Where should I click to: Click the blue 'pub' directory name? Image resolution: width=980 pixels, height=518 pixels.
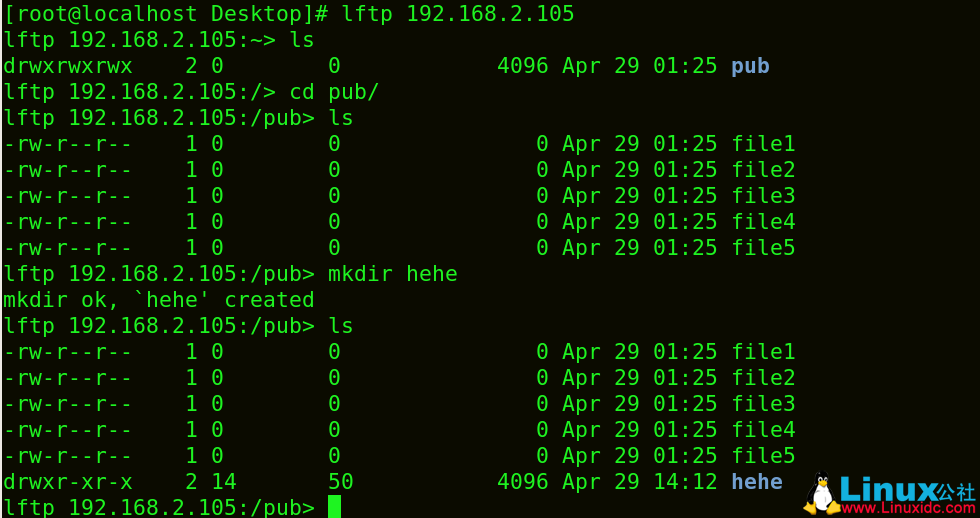750,66
